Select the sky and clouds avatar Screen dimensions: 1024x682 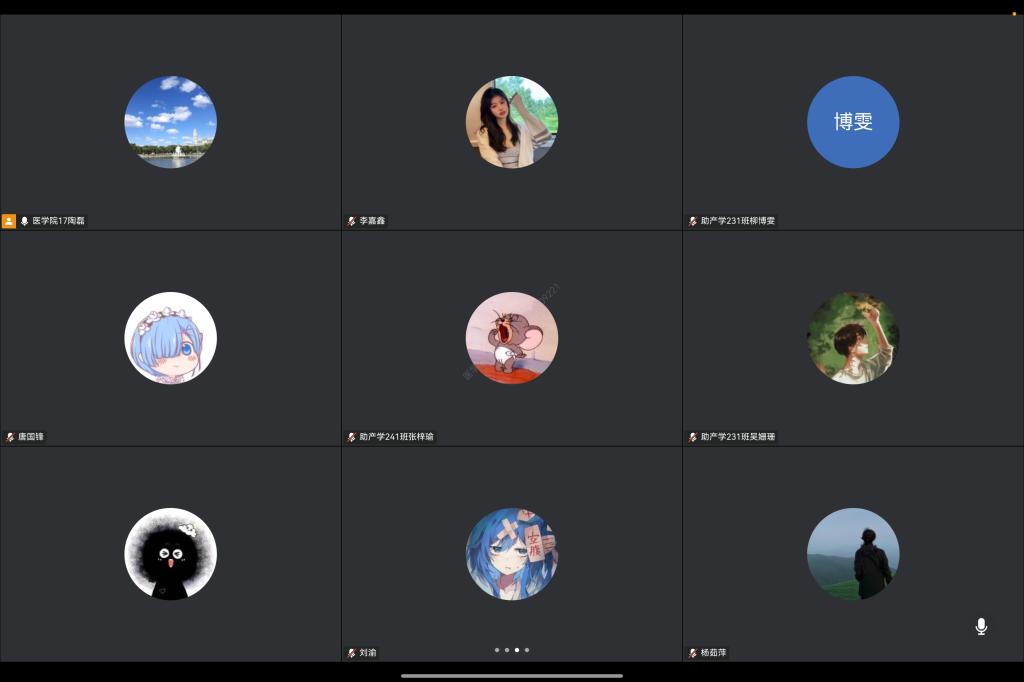pyautogui.click(x=170, y=122)
